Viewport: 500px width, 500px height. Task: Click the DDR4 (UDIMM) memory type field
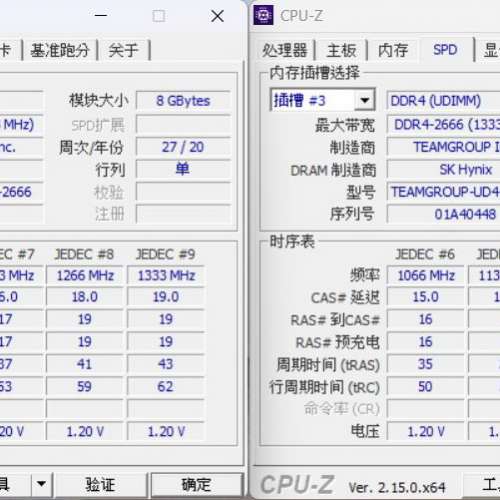(443, 101)
